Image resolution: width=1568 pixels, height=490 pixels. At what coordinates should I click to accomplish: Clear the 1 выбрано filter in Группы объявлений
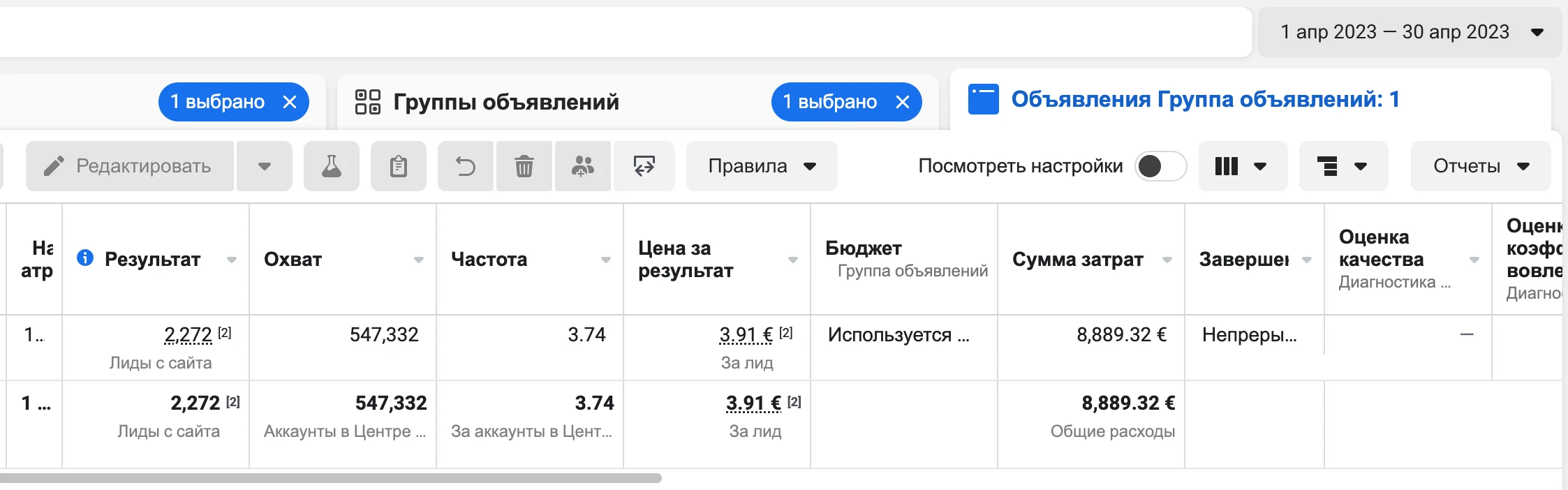(903, 102)
